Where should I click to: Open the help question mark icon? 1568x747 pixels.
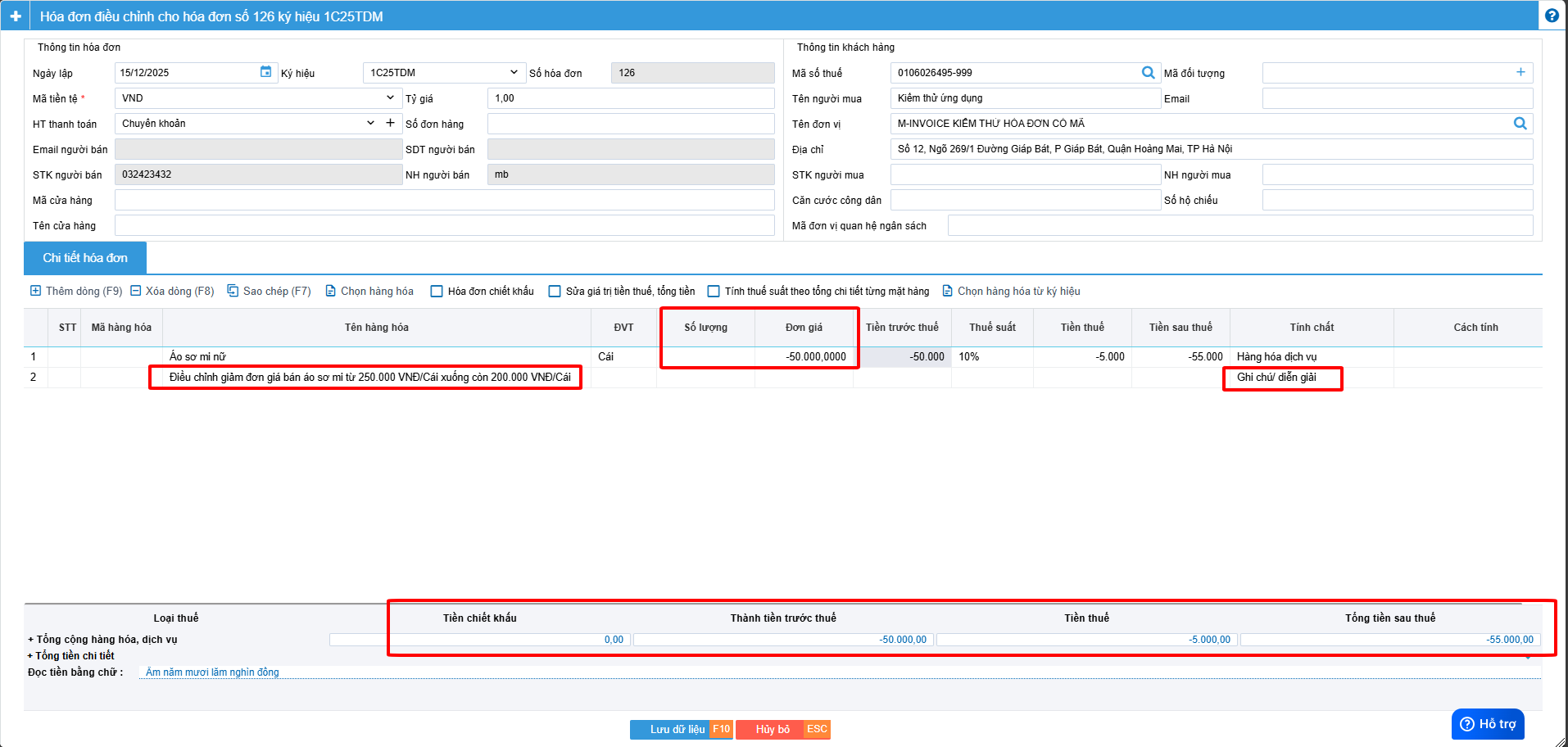point(1552,16)
